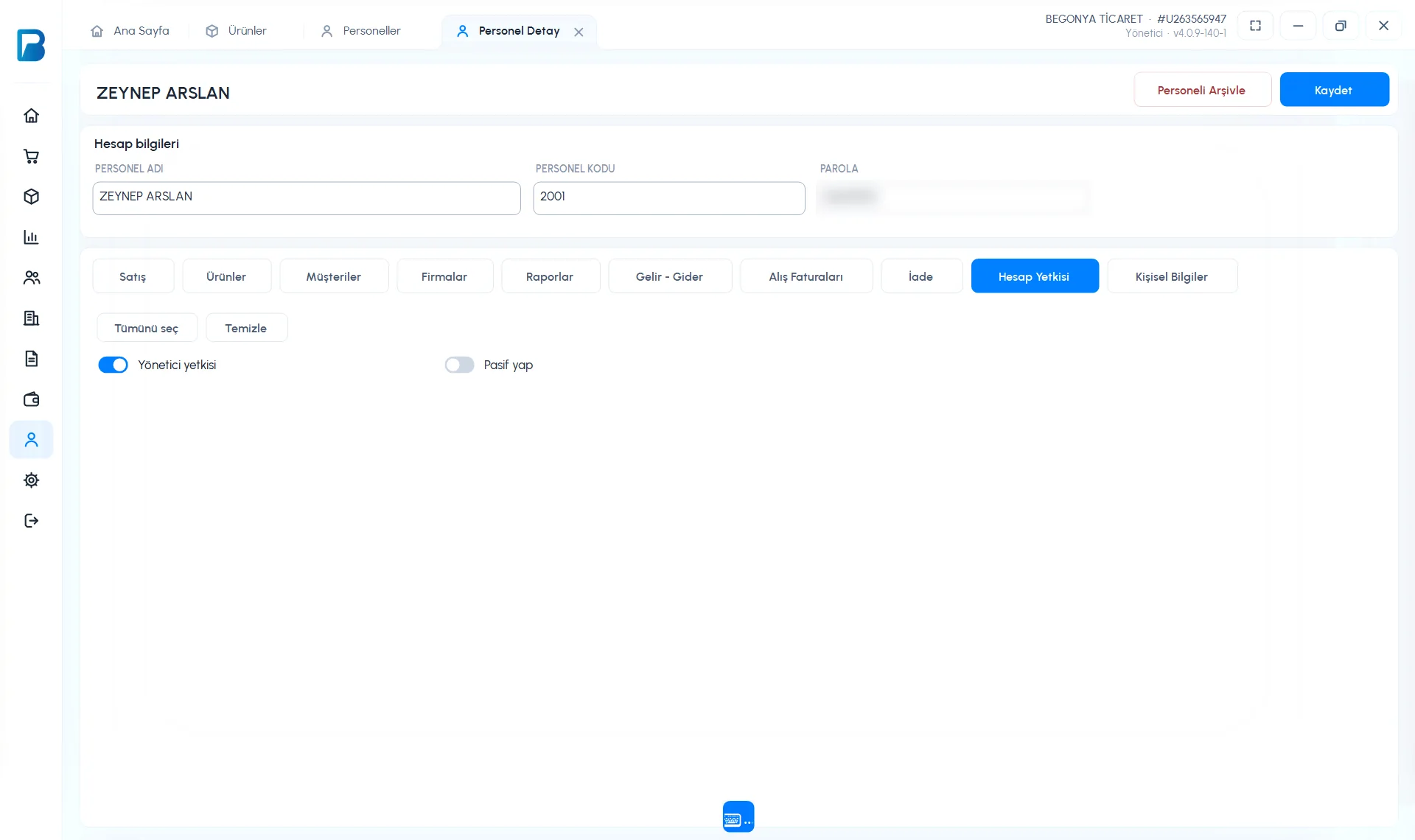Open the on-screen keyboard icon at bottom

tap(738, 816)
